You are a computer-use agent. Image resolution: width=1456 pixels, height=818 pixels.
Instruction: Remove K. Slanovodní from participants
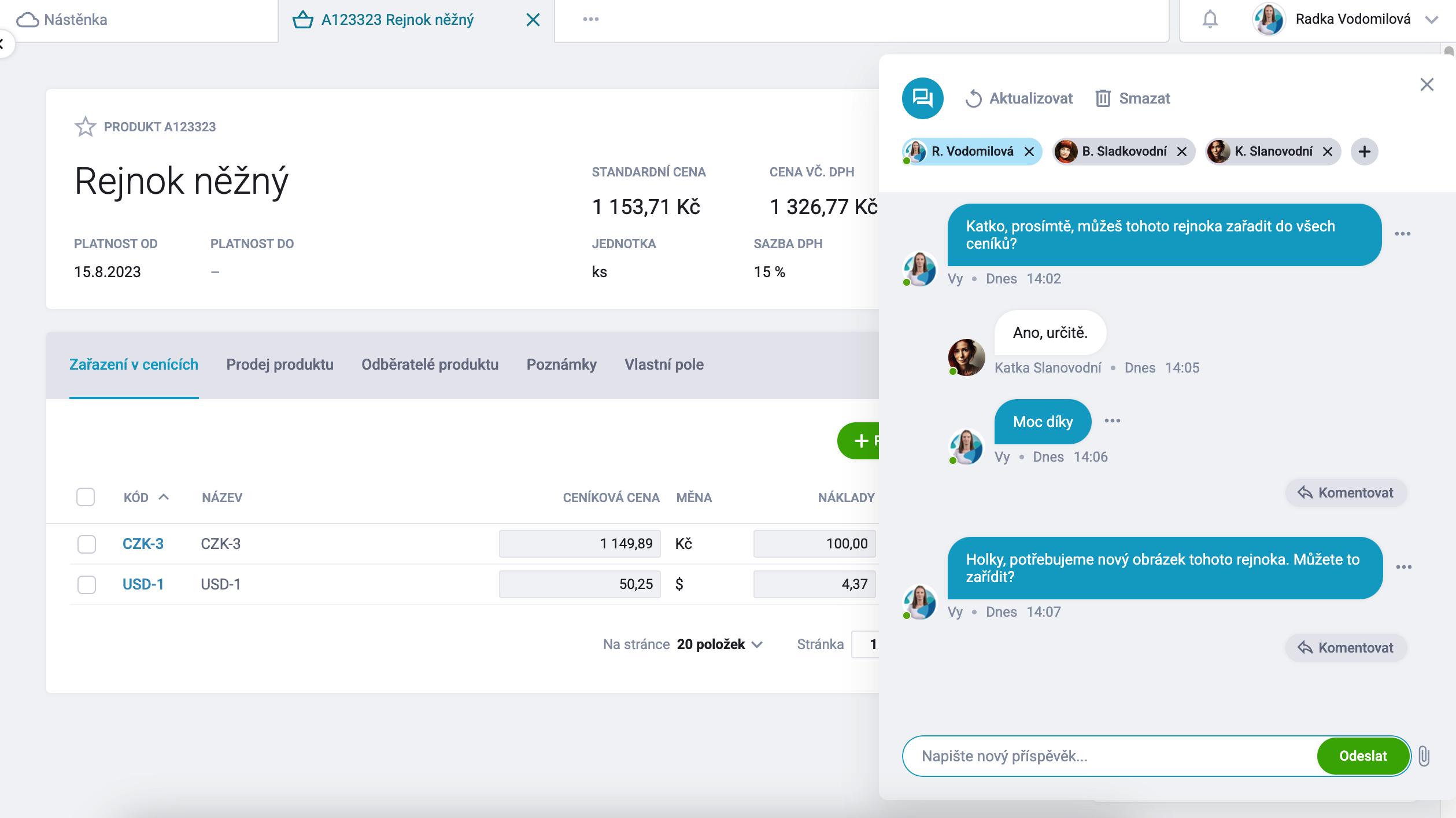1327,152
